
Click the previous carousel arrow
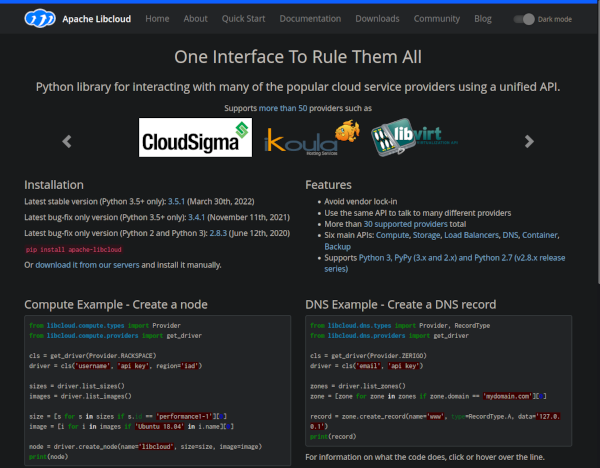coord(67,141)
